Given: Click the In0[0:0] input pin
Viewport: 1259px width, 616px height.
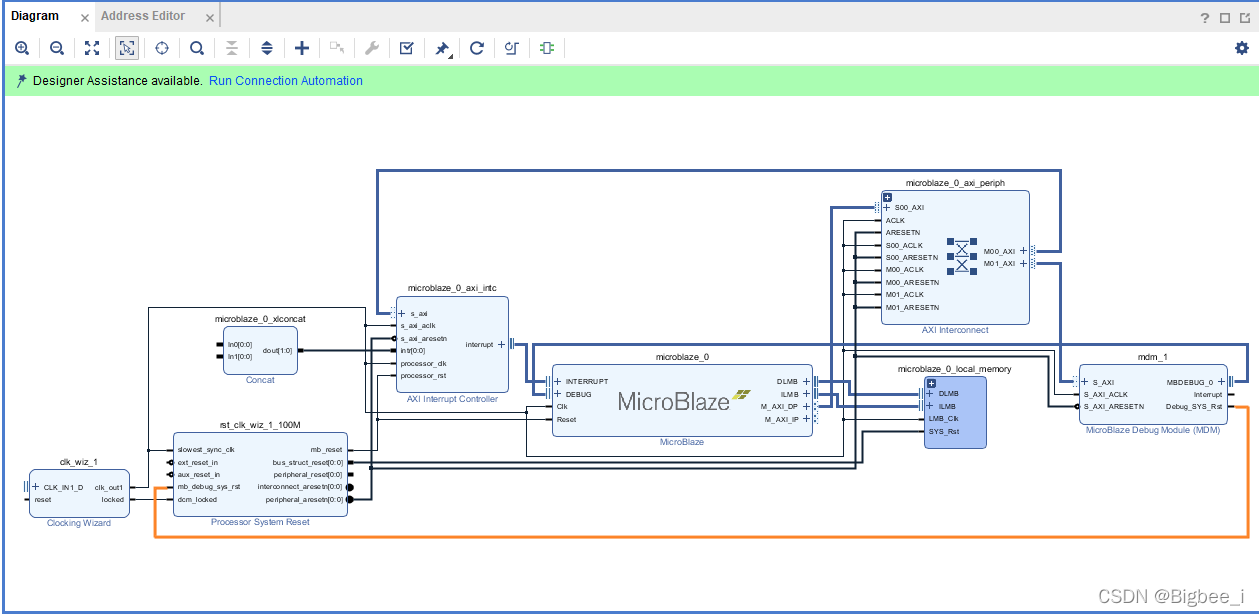Looking at the screenshot, I should click(240, 344).
